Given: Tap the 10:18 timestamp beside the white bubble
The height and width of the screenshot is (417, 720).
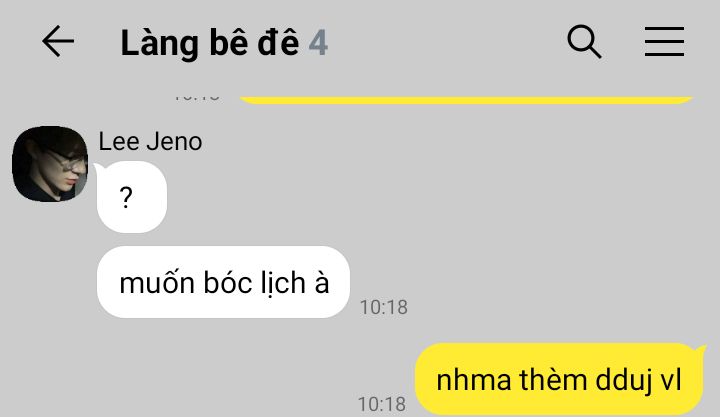Looking at the screenshot, I should (x=383, y=307).
